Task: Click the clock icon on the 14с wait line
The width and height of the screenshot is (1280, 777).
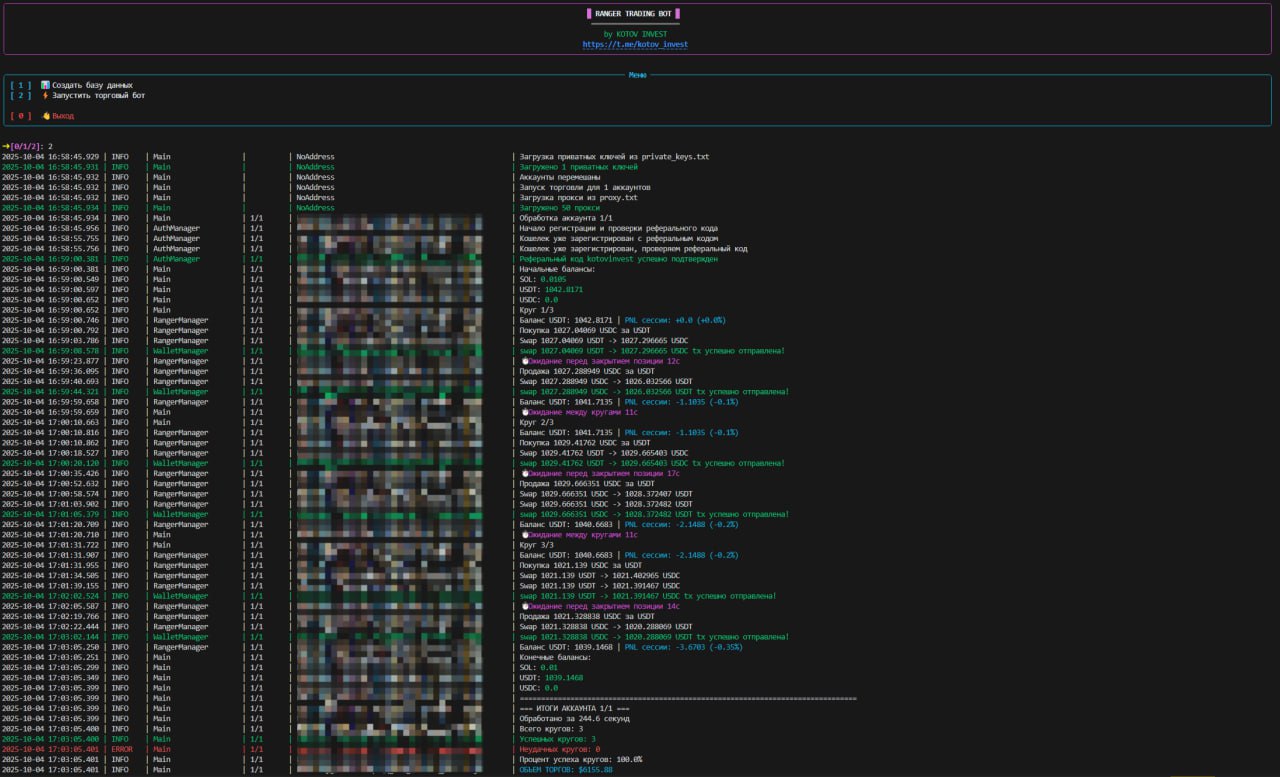Action: 524,606
